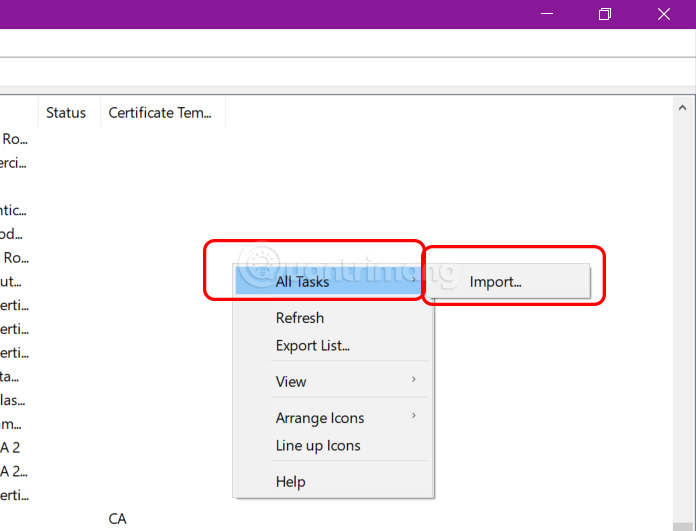The image size is (696, 531).
Task: Select the row ending with 'ut...'
Action: point(11,281)
